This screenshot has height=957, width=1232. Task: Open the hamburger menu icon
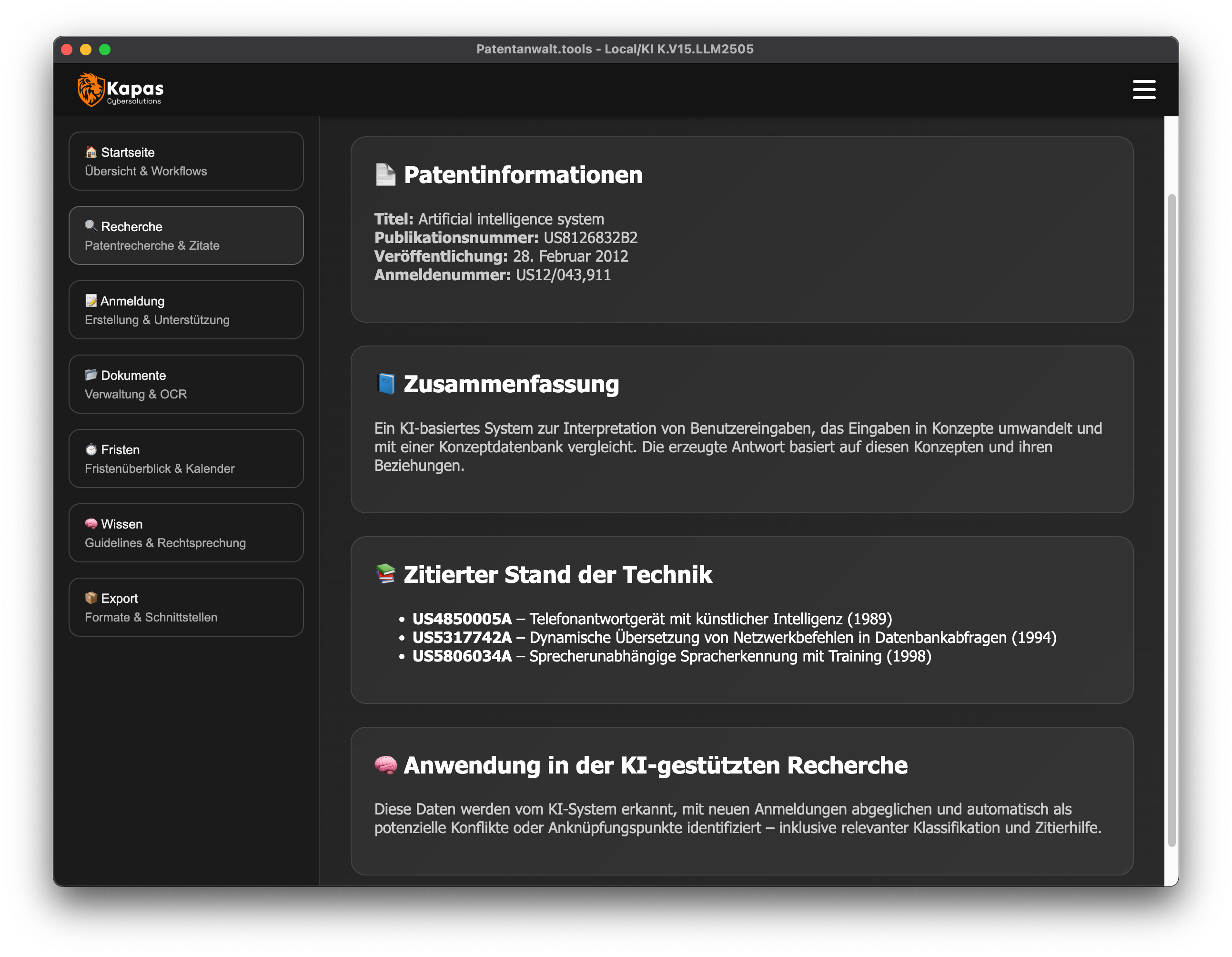(x=1143, y=89)
